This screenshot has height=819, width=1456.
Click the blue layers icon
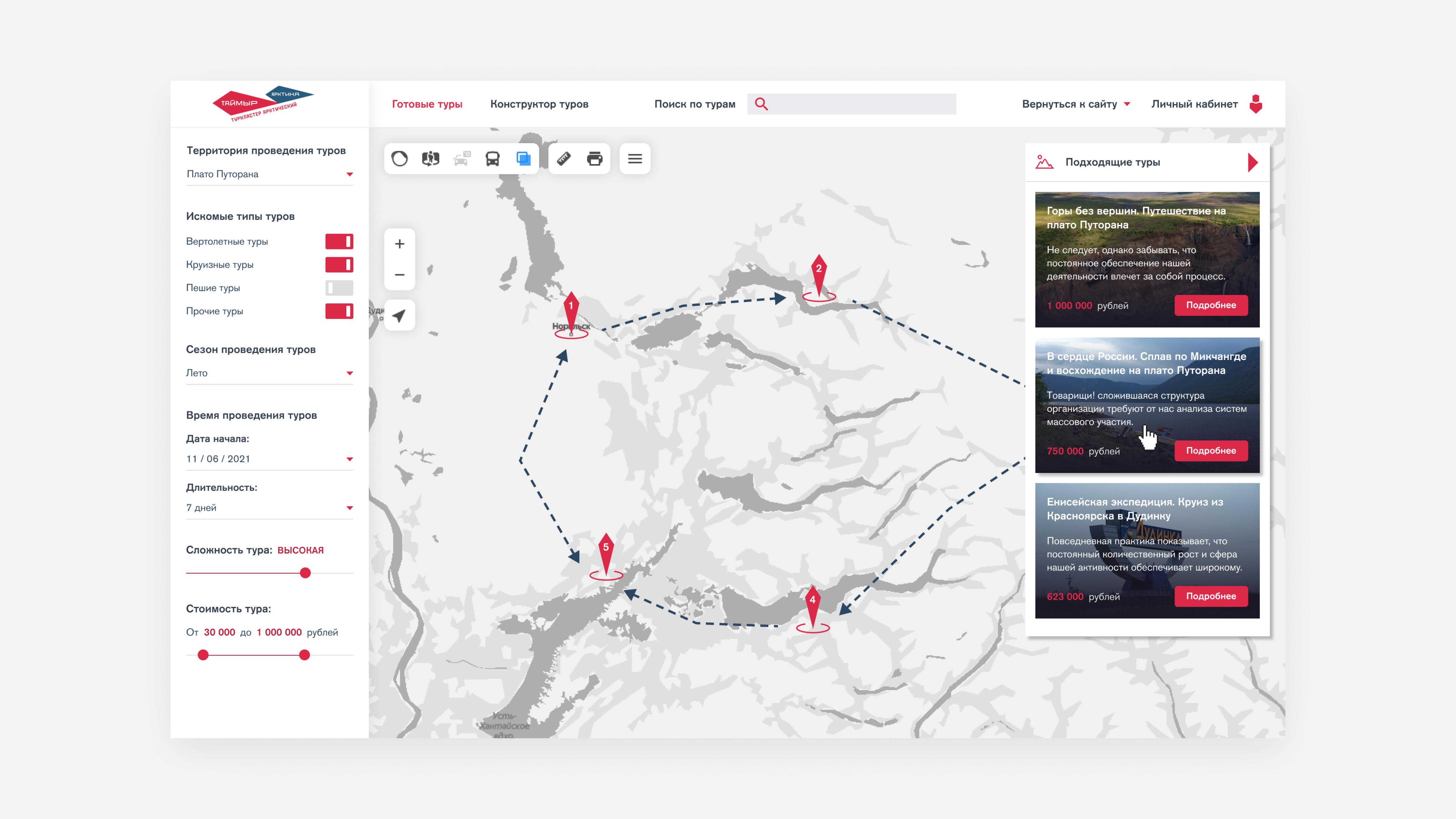tap(523, 159)
